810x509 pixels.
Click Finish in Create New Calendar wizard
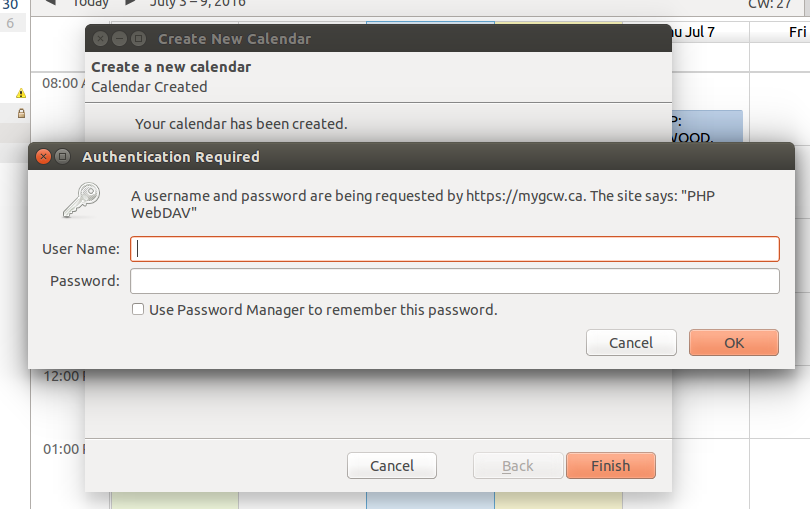(x=611, y=466)
